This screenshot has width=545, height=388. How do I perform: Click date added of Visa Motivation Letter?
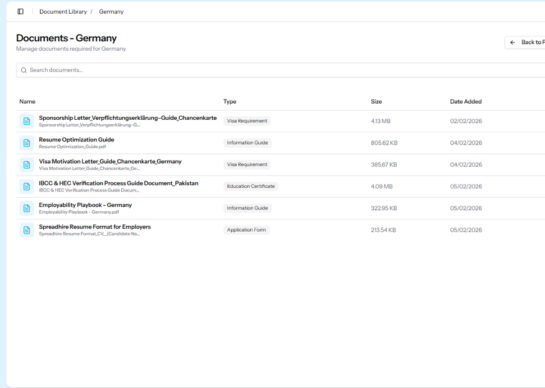pos(466,165)
